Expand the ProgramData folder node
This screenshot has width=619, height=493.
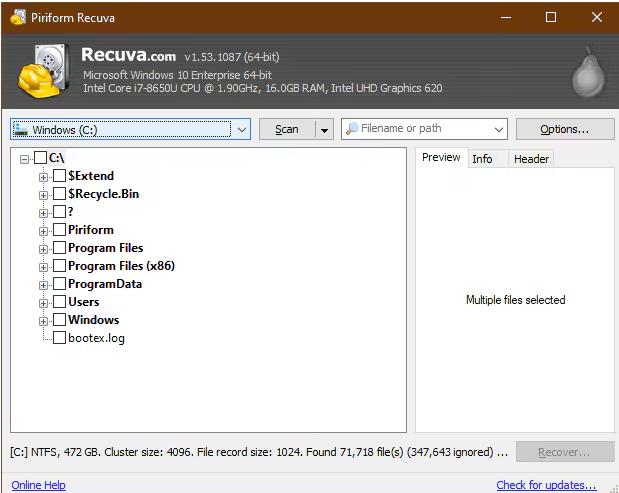click(x=43, y=285)
